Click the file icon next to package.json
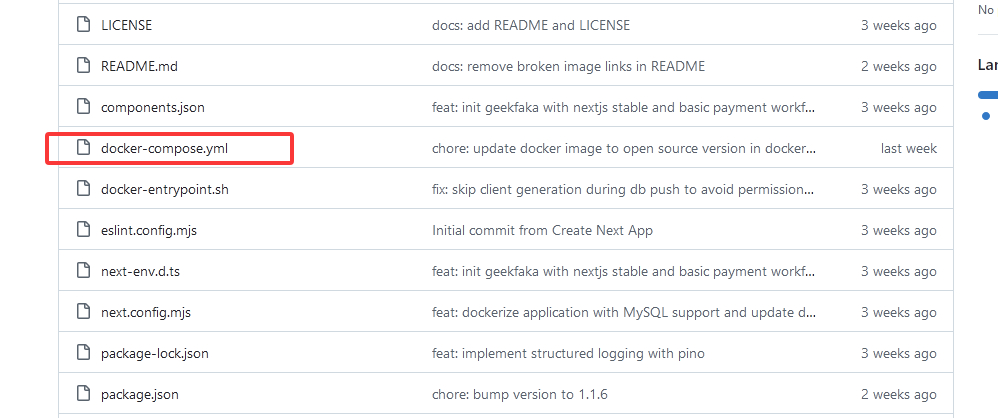 (x=83, y=394)
